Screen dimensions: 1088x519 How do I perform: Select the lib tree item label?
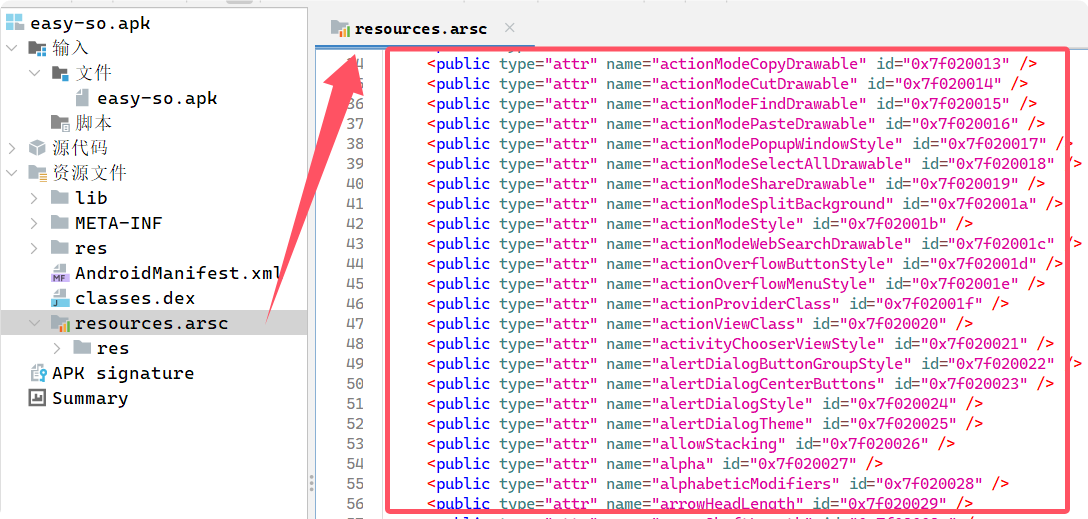pos(92,198)
